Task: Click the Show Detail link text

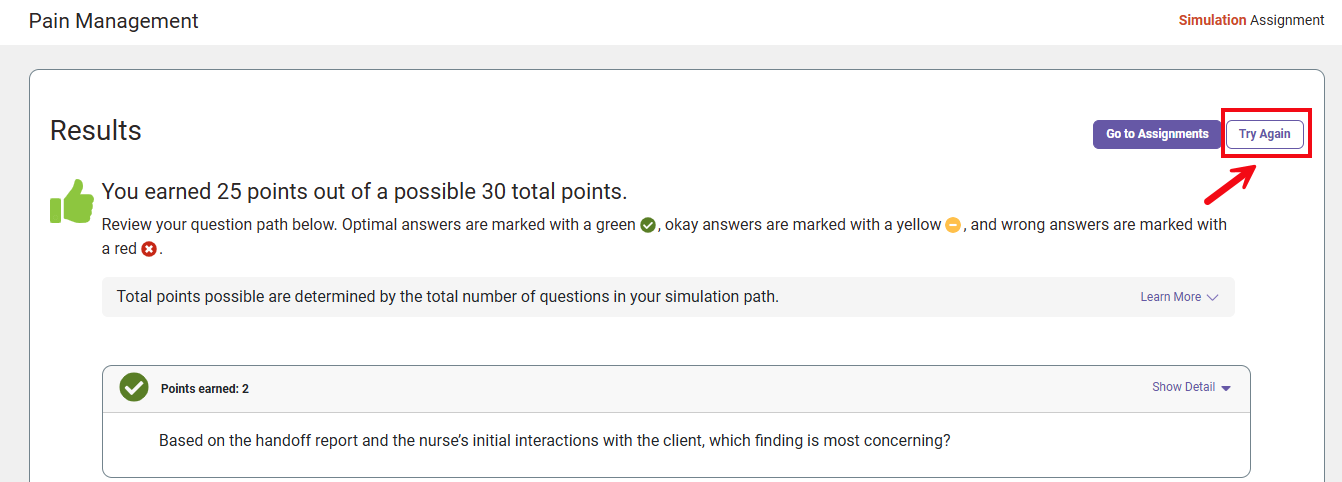Action: tap(1183, 387)
